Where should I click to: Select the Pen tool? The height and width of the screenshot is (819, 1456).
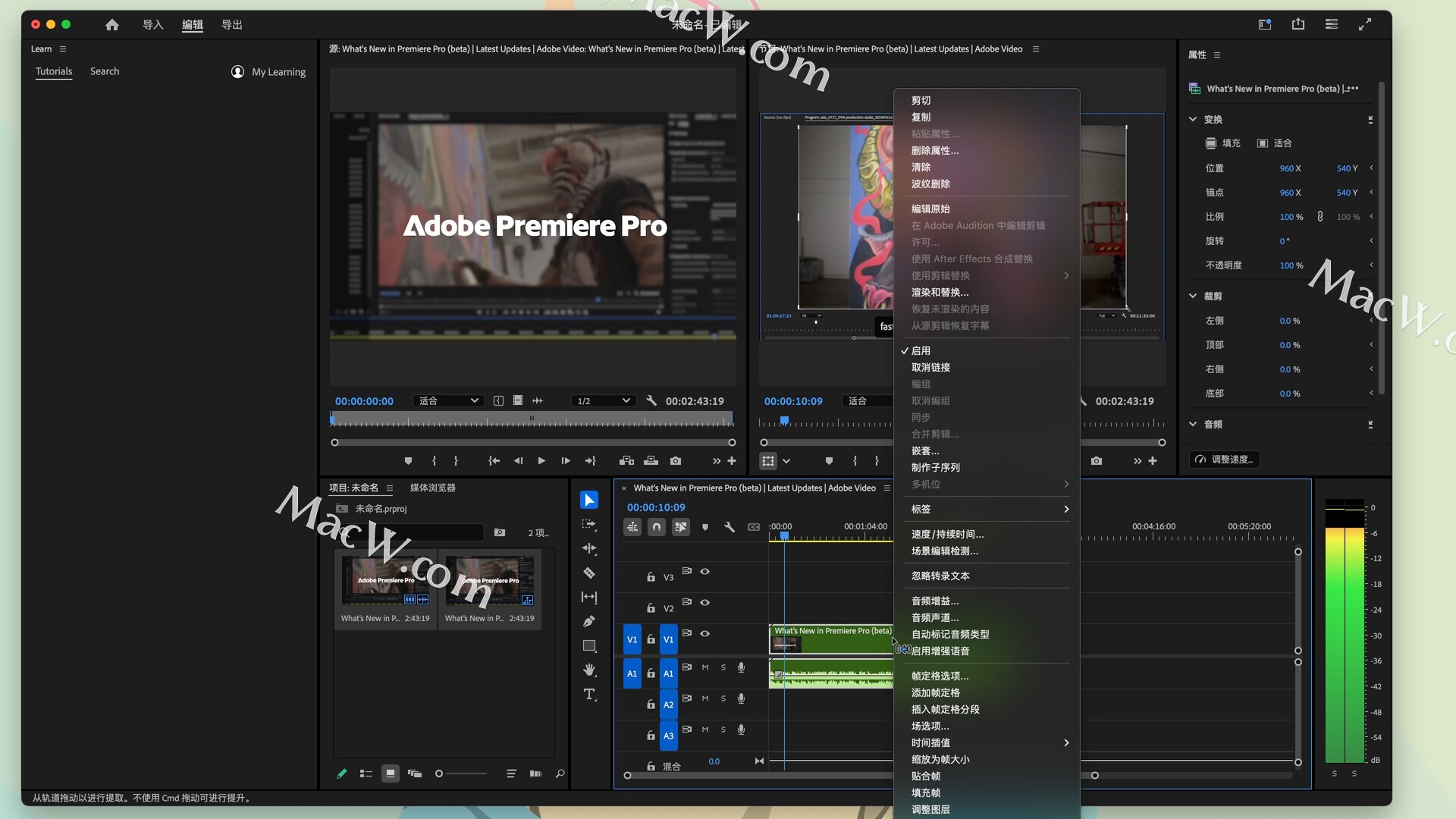click(589, 621)
